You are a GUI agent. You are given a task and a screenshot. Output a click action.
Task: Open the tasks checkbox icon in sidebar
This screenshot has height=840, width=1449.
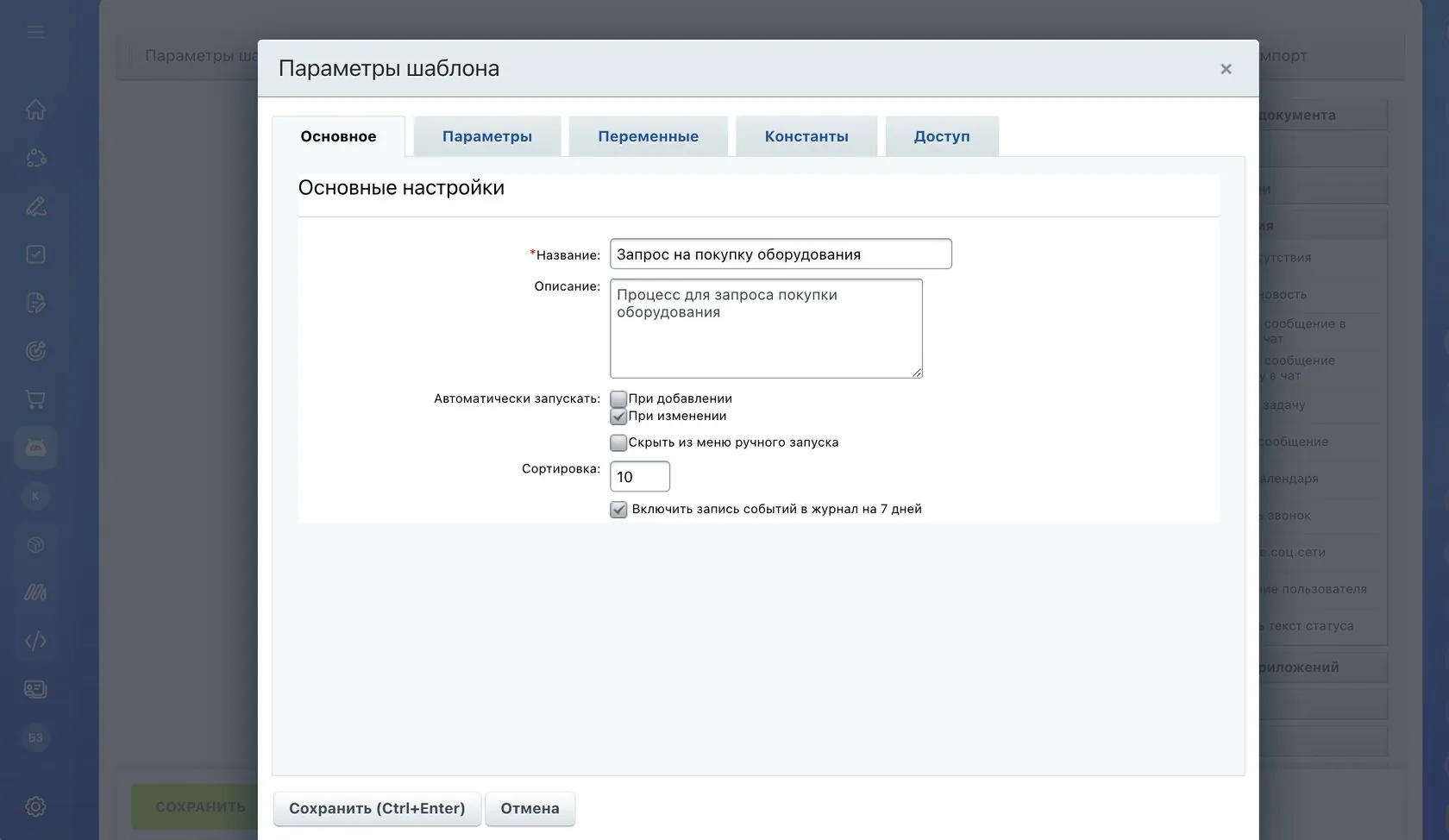(x=35, y=254)
